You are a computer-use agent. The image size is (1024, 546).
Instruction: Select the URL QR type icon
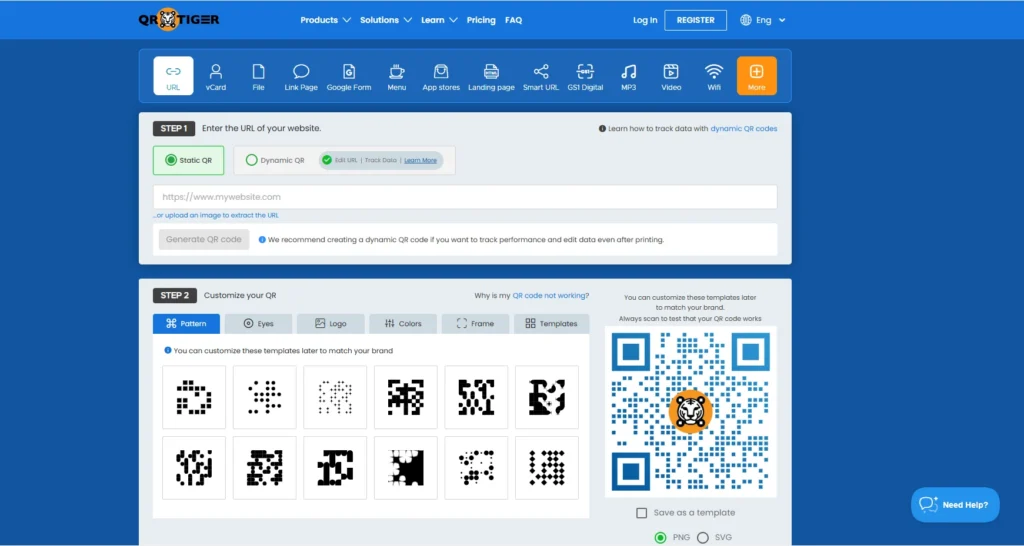click(173, 76)
